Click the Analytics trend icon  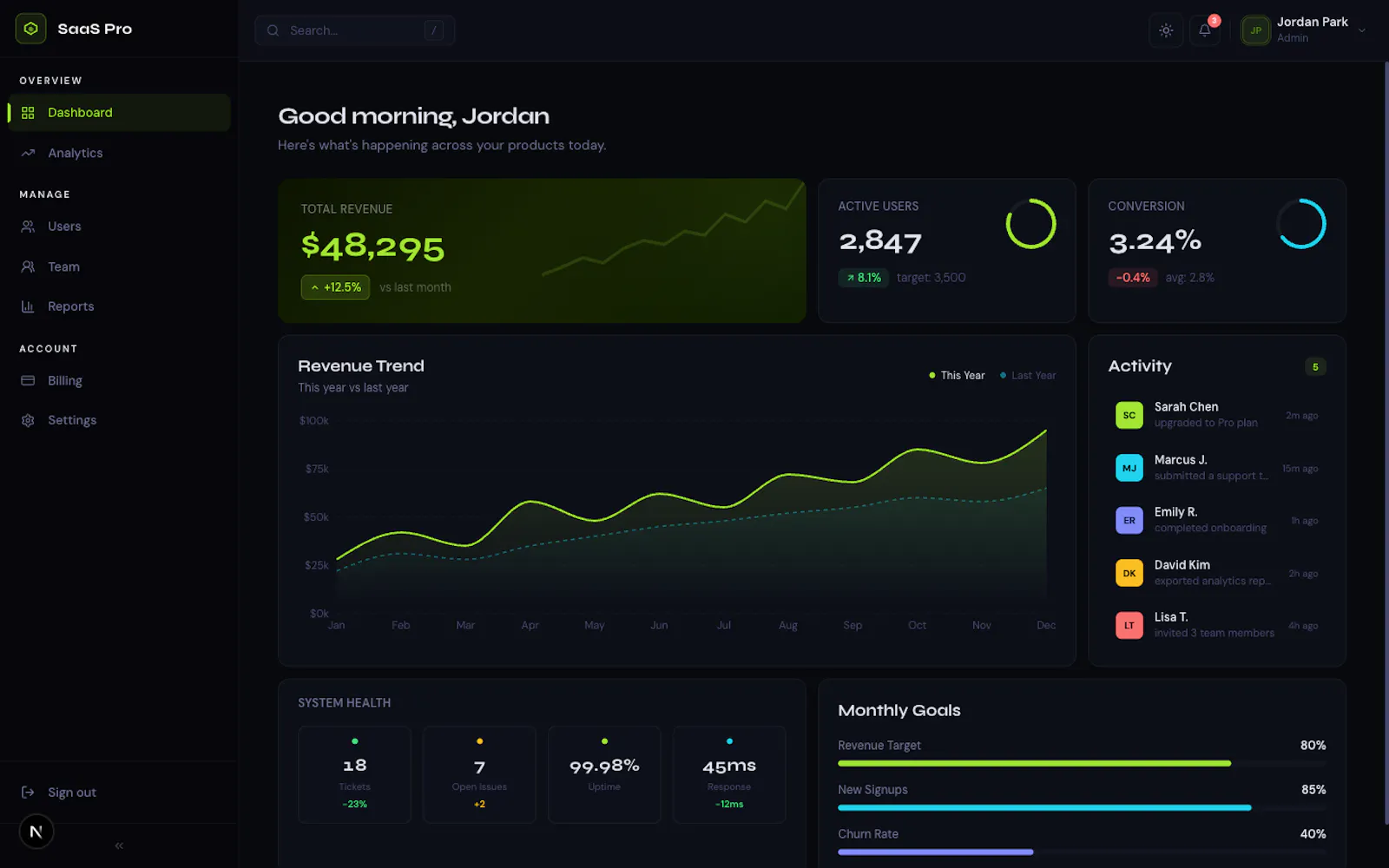[x=28, y=153]
